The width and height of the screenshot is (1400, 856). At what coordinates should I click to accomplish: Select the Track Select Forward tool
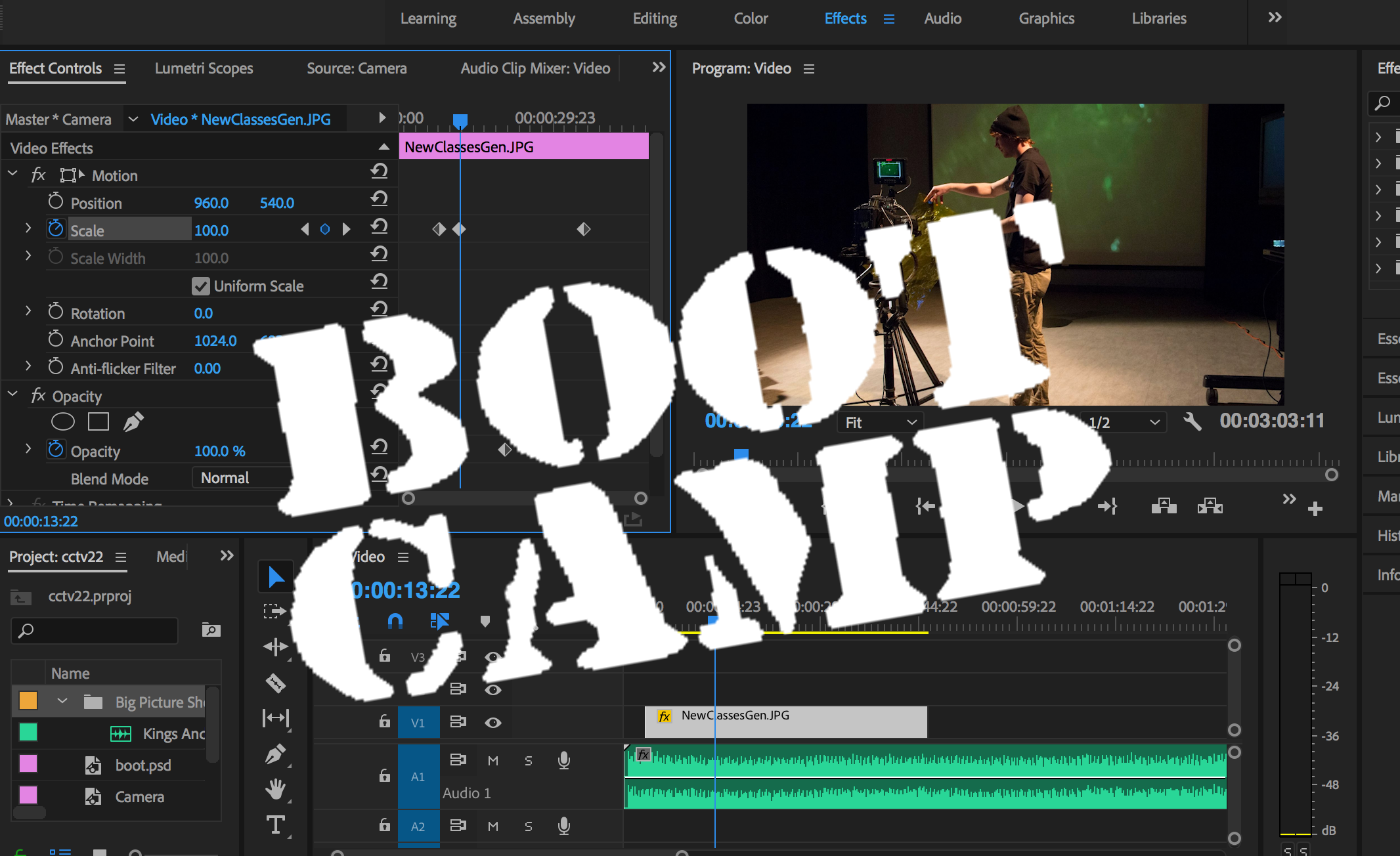275,612
